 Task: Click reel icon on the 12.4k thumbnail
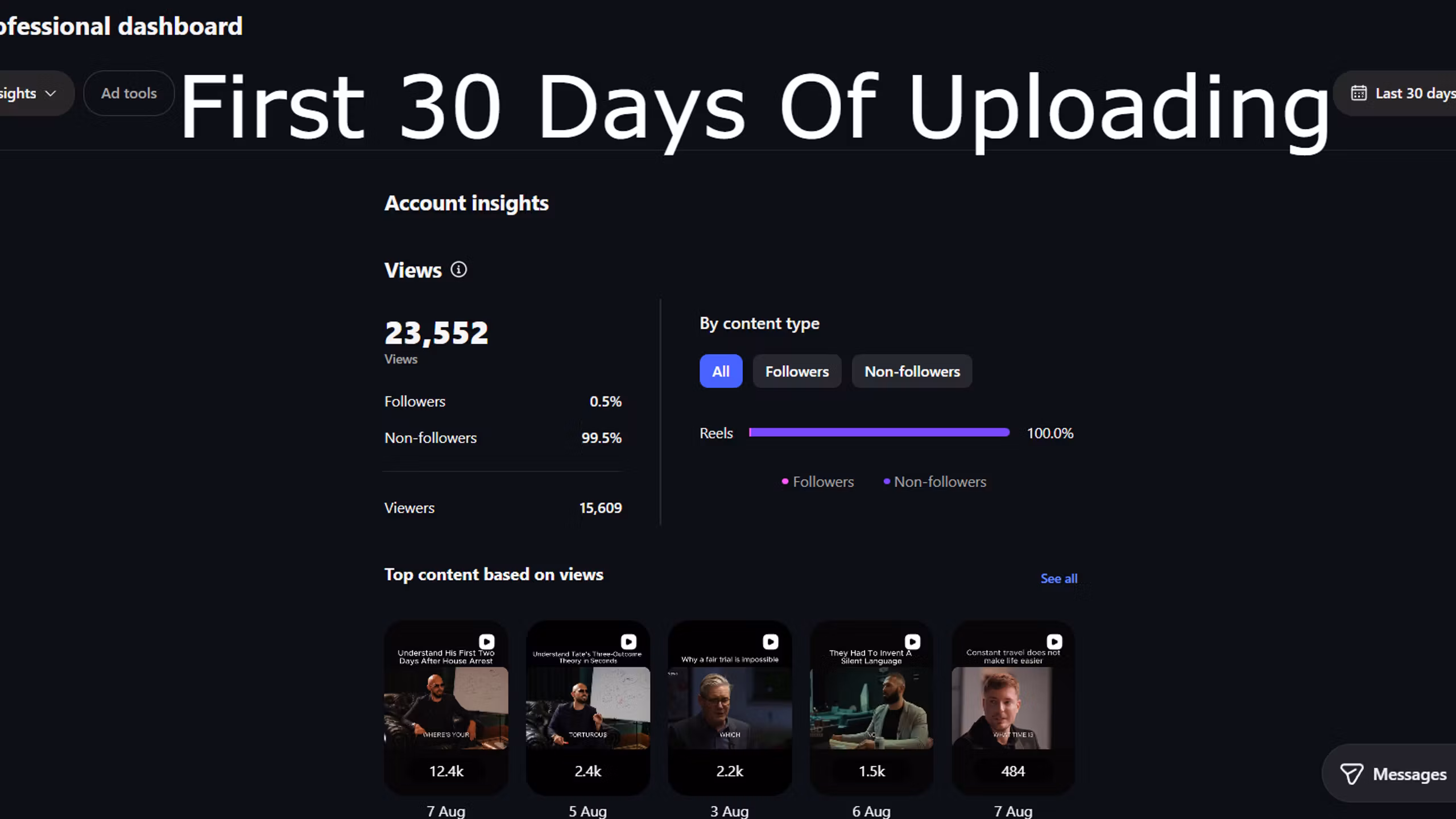pos(486,642)
